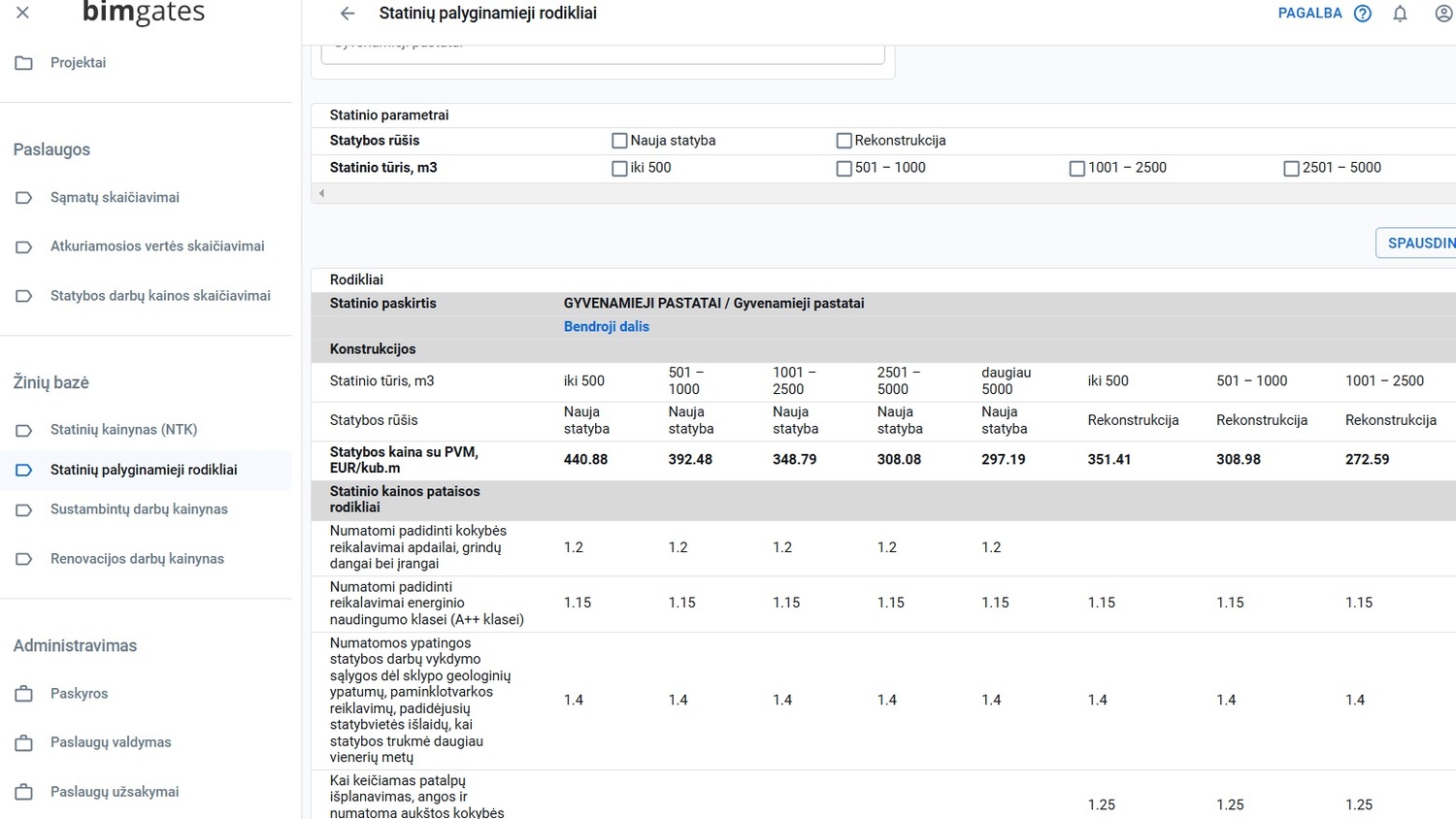Check the Rekonstrukcija checkbox

click(x=844, y=141)
